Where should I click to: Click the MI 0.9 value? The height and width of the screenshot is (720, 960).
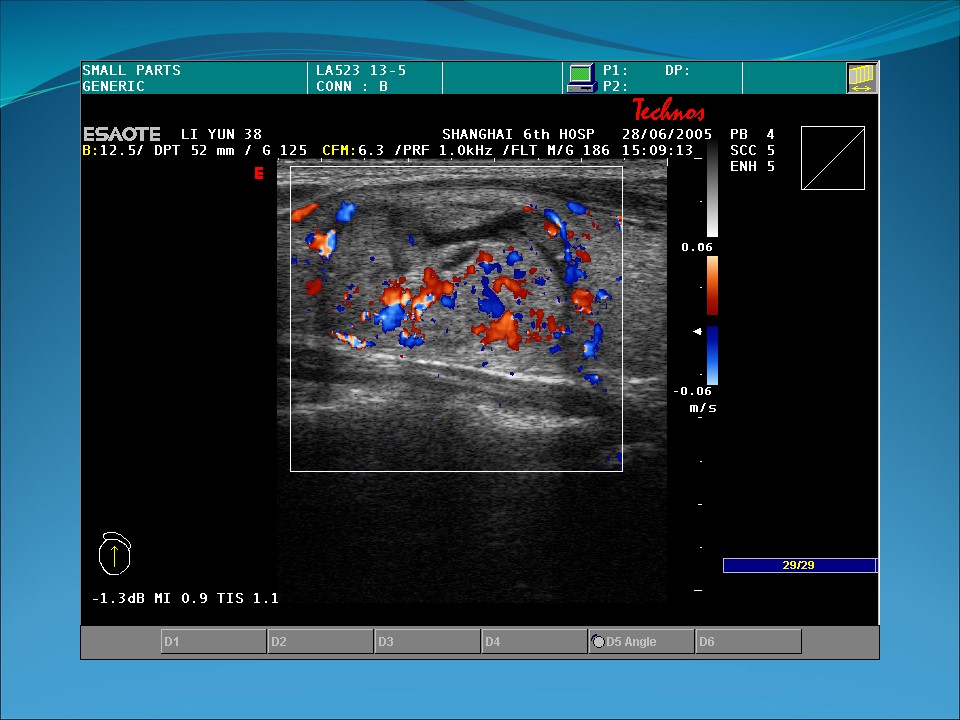tap(181, 598)
